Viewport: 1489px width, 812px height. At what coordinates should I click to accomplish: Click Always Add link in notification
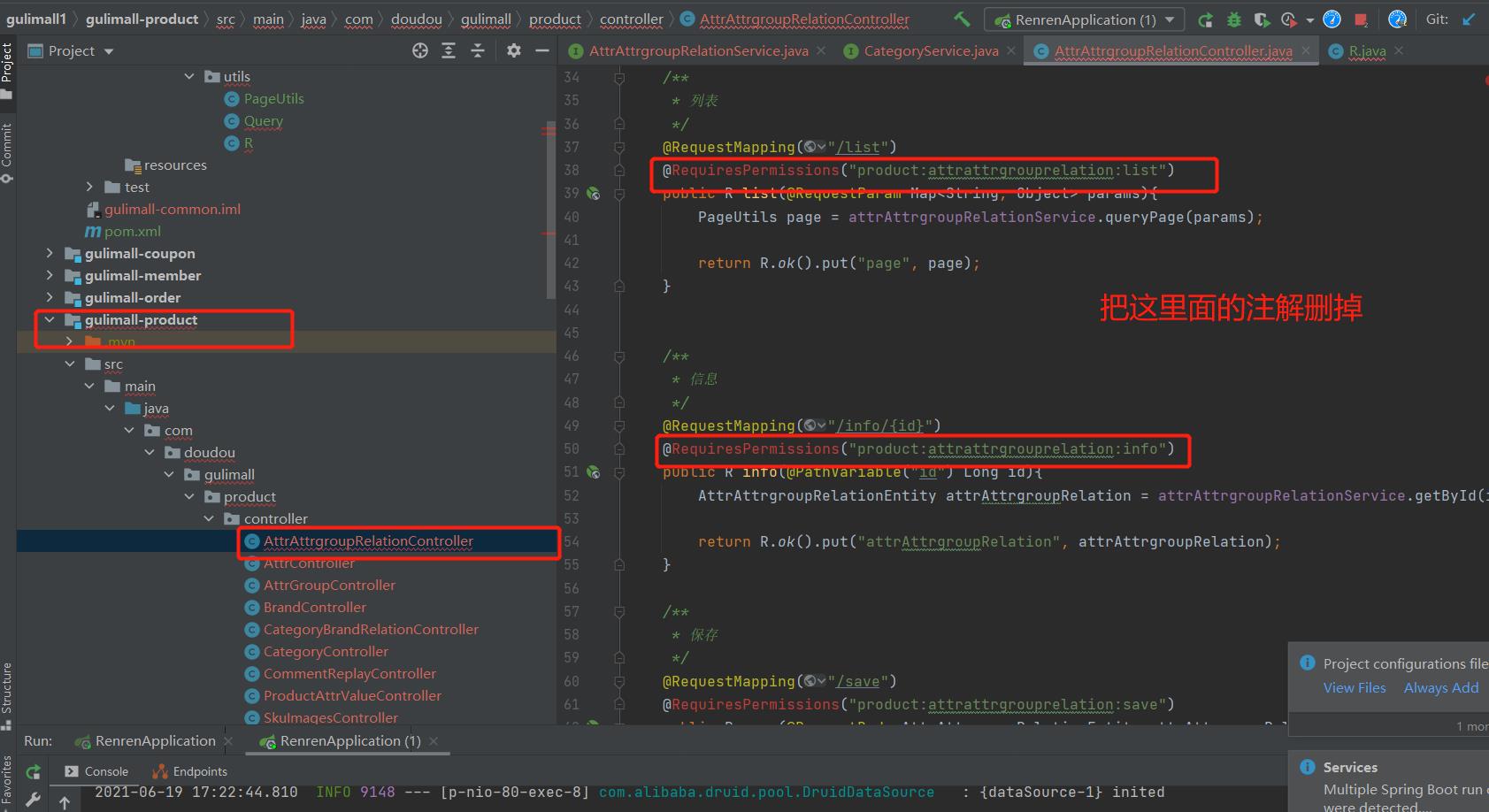[x=1441, y=688]
